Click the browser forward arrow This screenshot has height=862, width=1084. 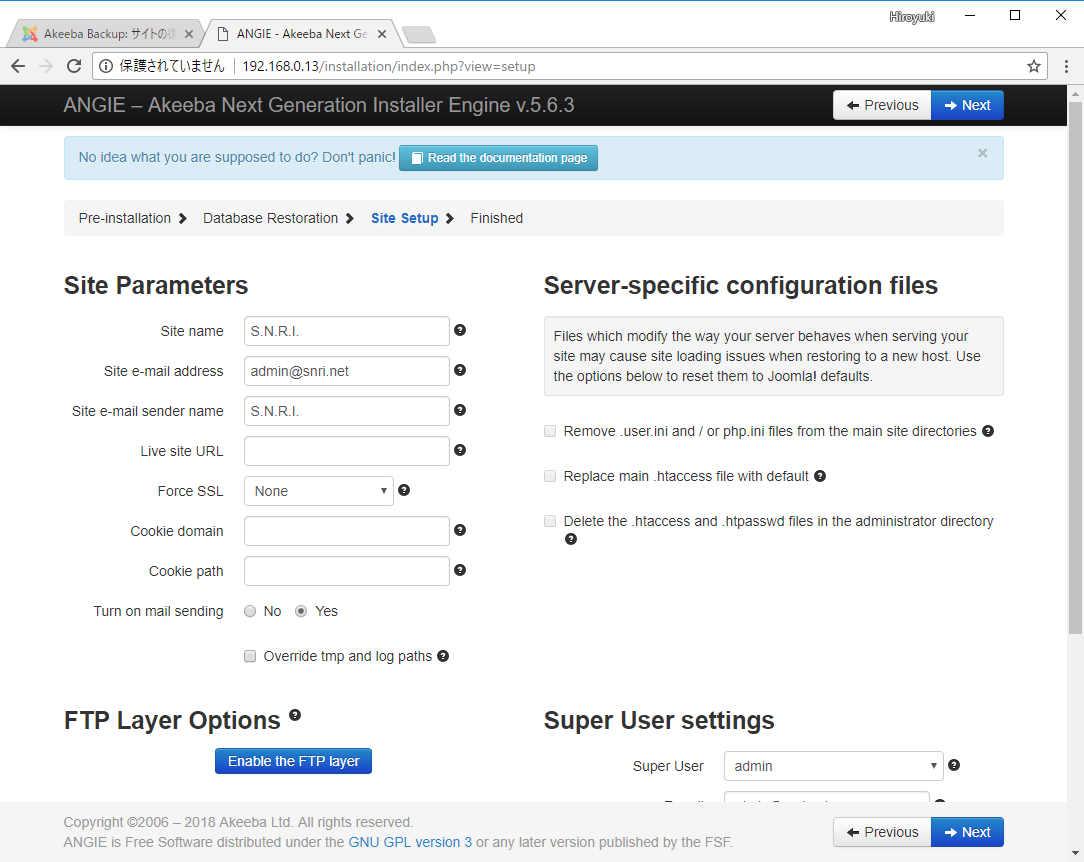click(x=46, y=66)
